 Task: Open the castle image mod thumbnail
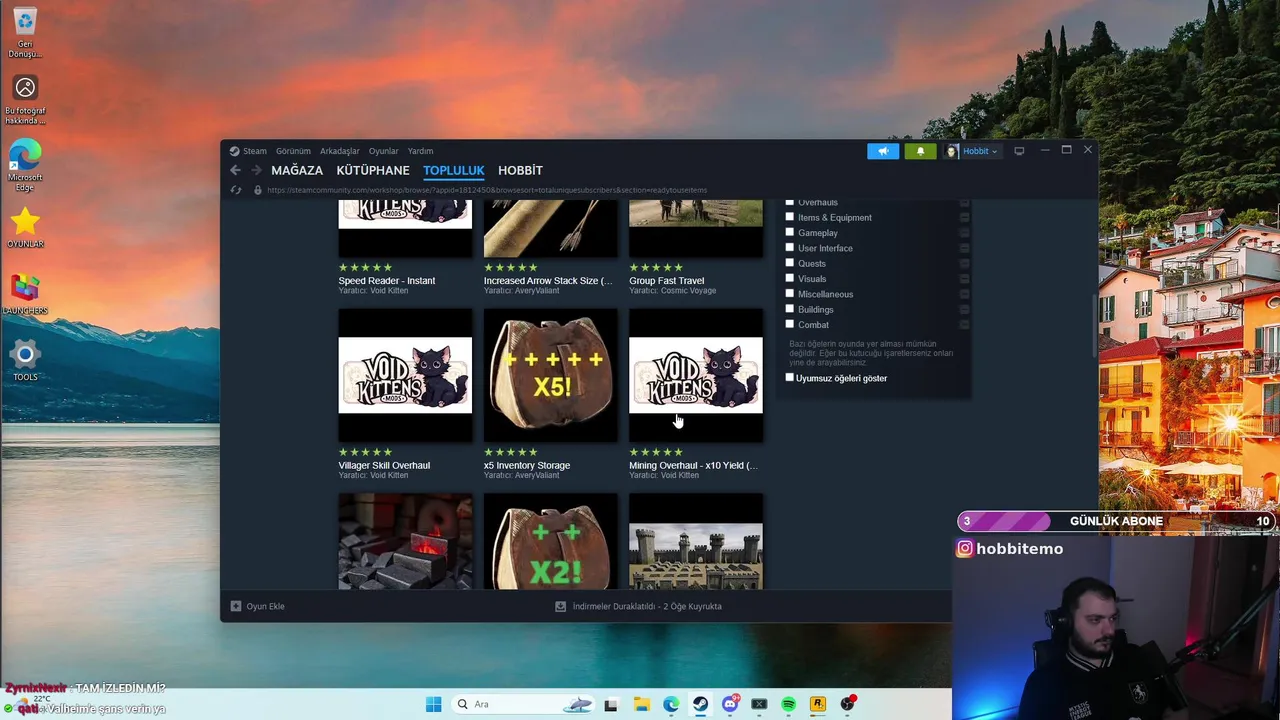695,541
